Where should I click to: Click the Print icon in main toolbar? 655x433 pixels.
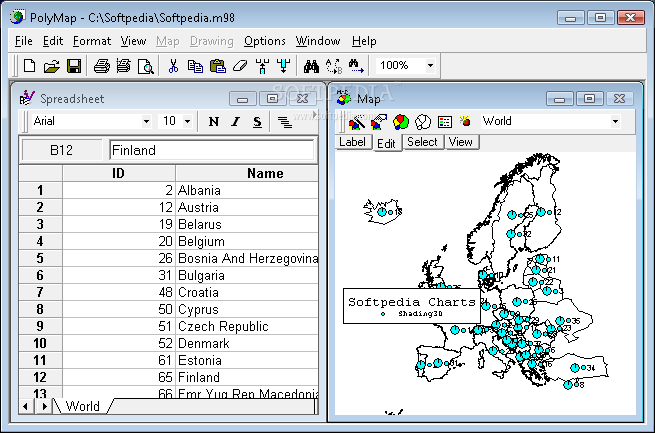tap(102, 66)
